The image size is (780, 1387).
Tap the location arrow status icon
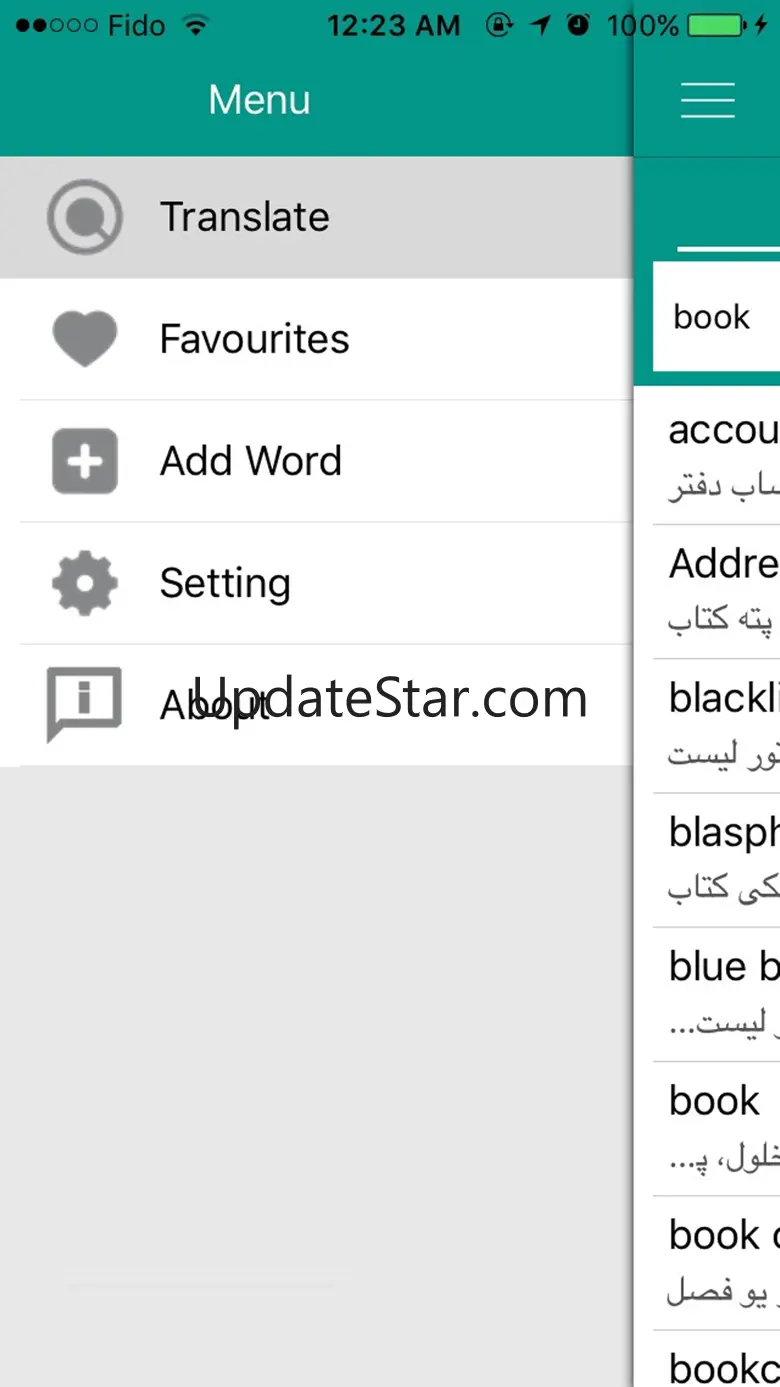[x=541, y=25]
